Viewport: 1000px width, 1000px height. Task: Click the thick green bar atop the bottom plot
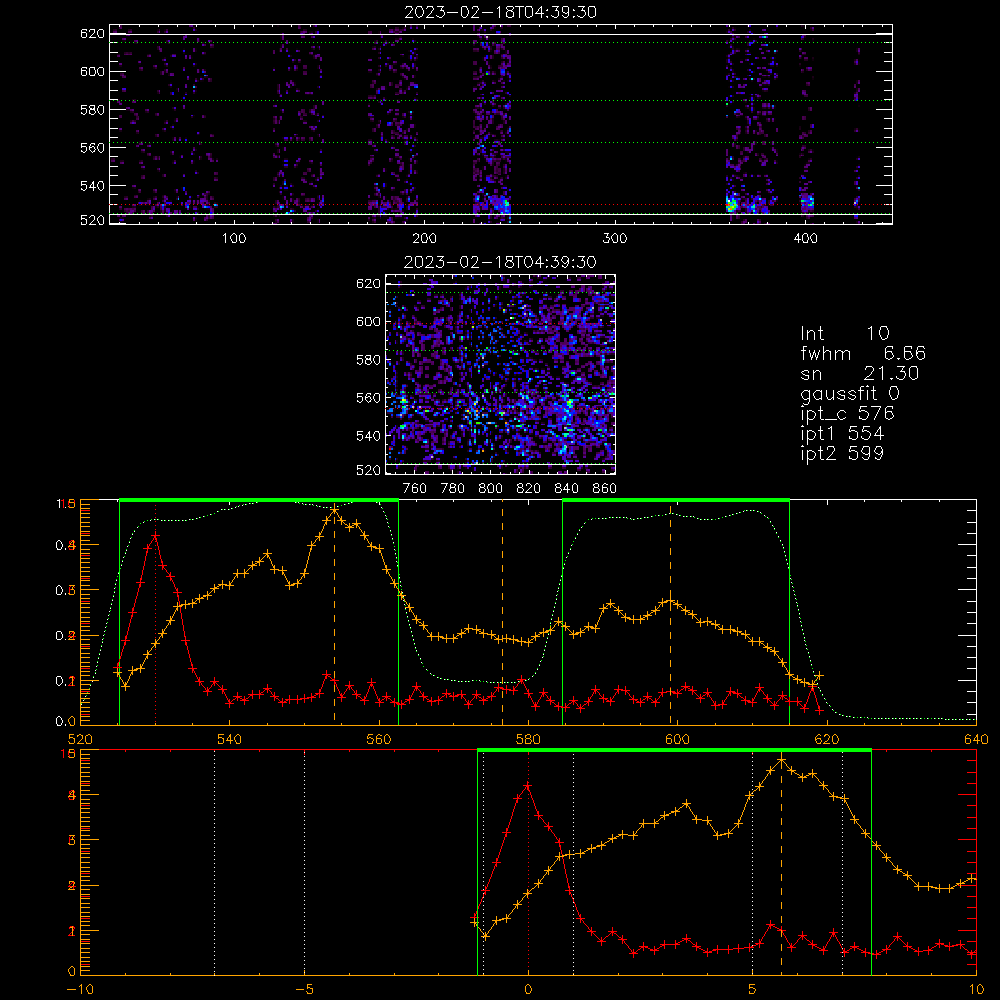coord(674,750)
